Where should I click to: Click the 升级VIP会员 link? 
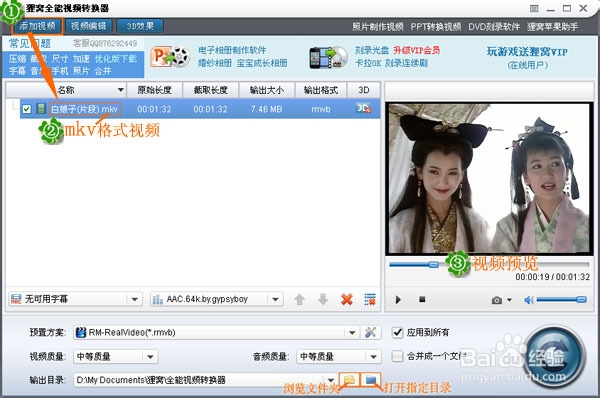pos(417,50)
